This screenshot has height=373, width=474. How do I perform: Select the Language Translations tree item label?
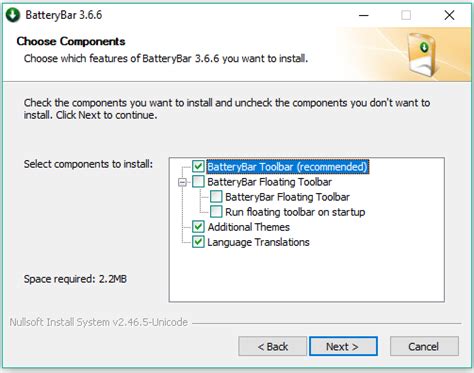tap(258, 242)
